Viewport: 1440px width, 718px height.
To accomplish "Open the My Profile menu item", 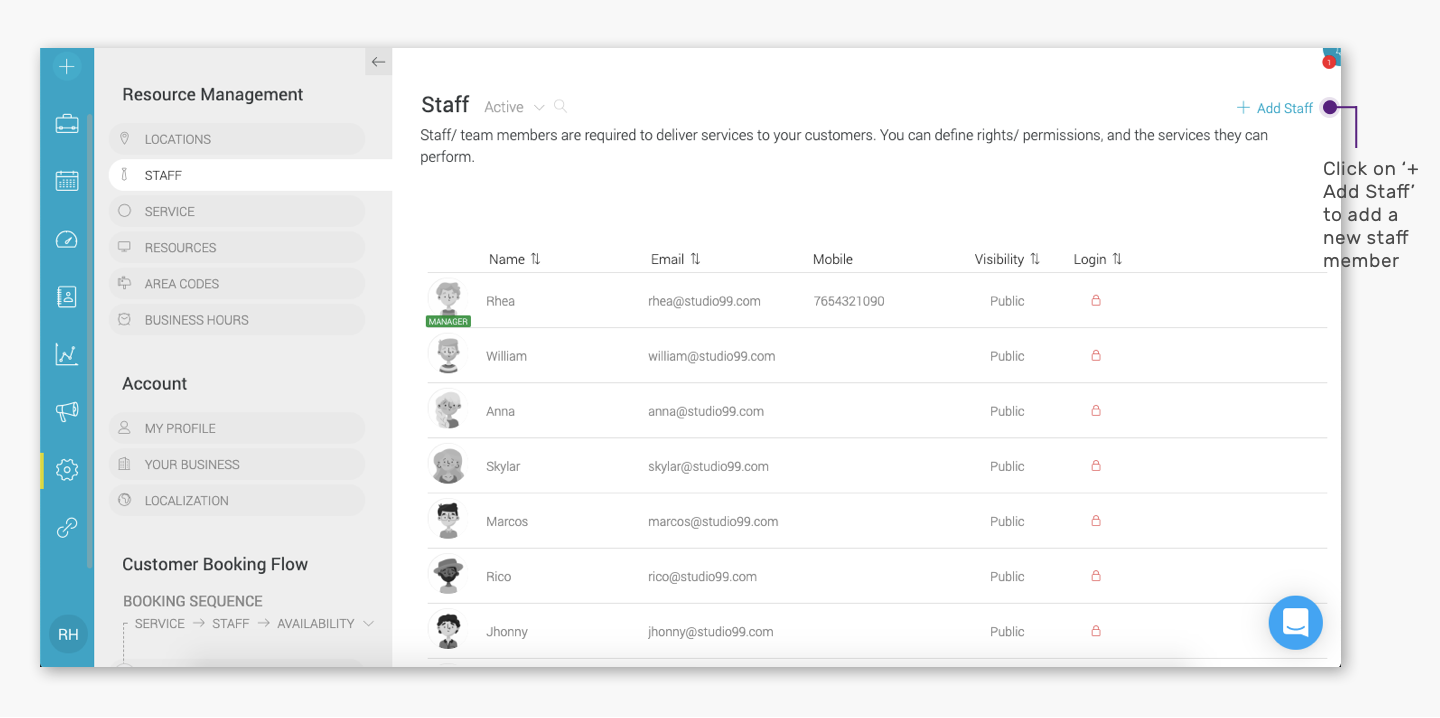I will [x=237, y=428].
